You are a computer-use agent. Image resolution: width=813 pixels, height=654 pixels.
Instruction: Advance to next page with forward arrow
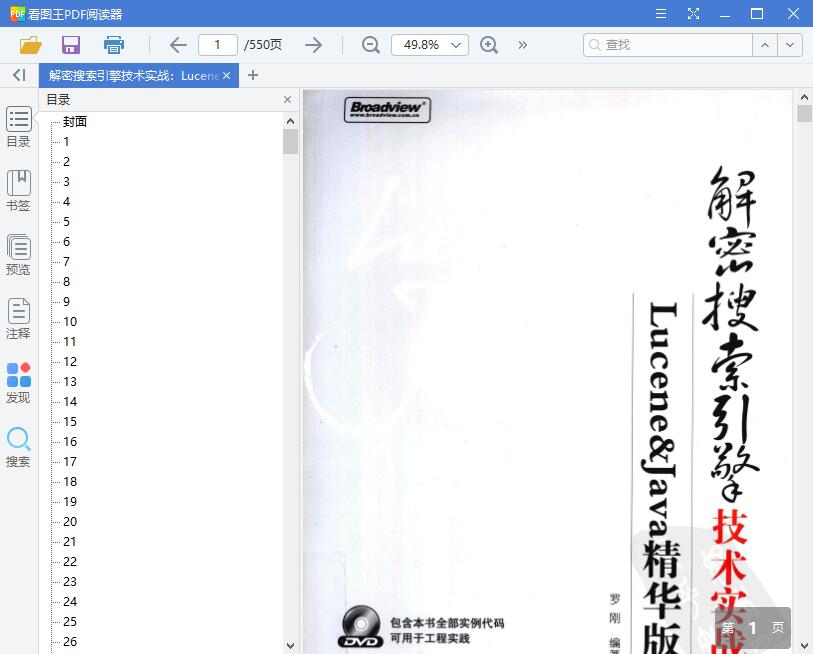[313, 44]
